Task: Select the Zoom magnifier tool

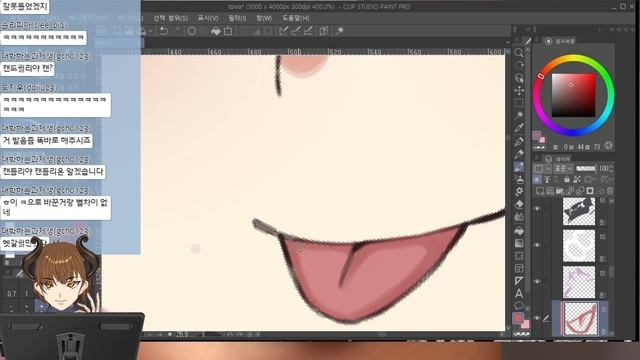Action: [x=519, y=53]
